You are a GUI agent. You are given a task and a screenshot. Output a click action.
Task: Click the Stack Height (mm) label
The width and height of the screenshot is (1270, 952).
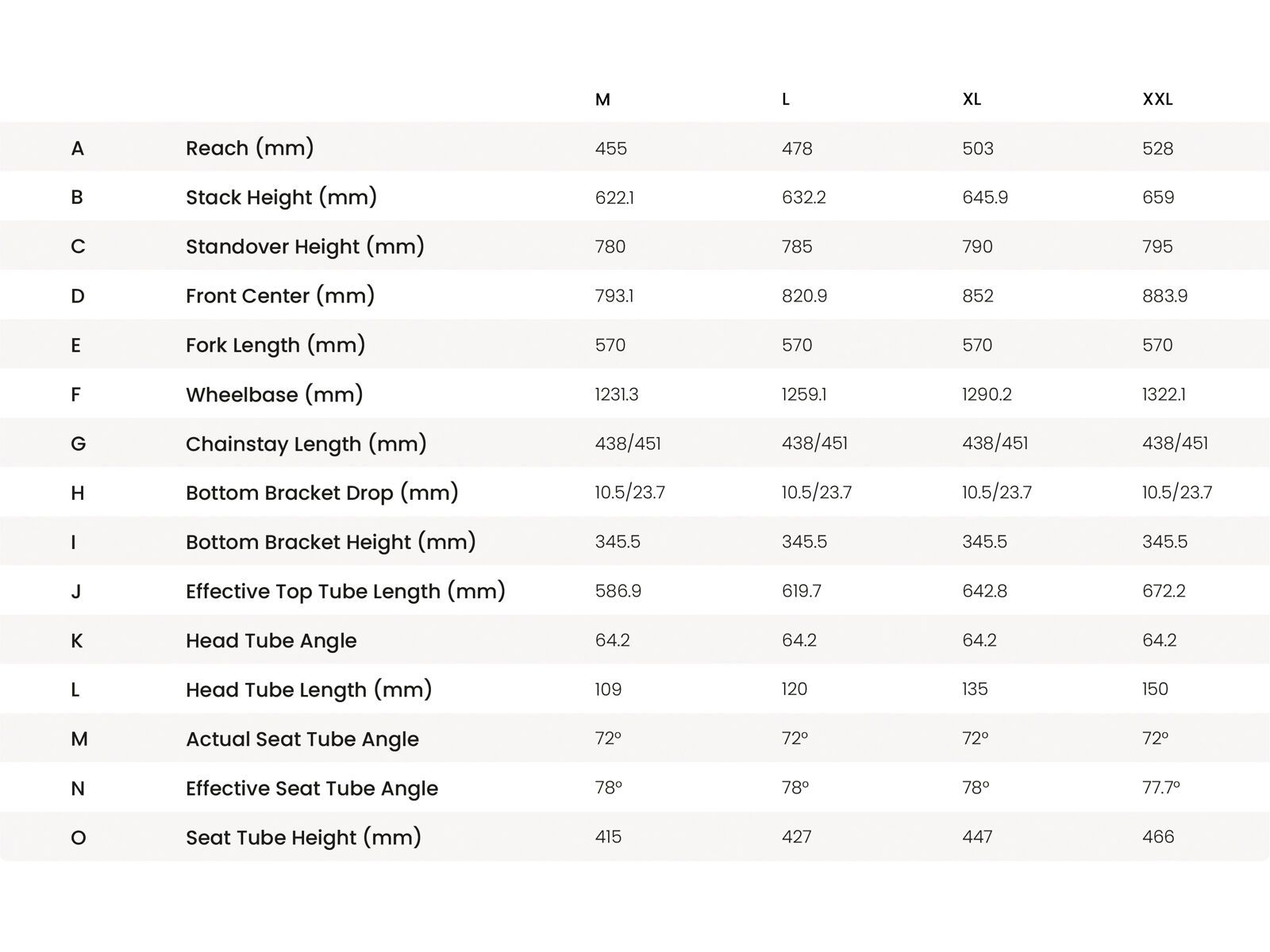click(x=281, y=198)
